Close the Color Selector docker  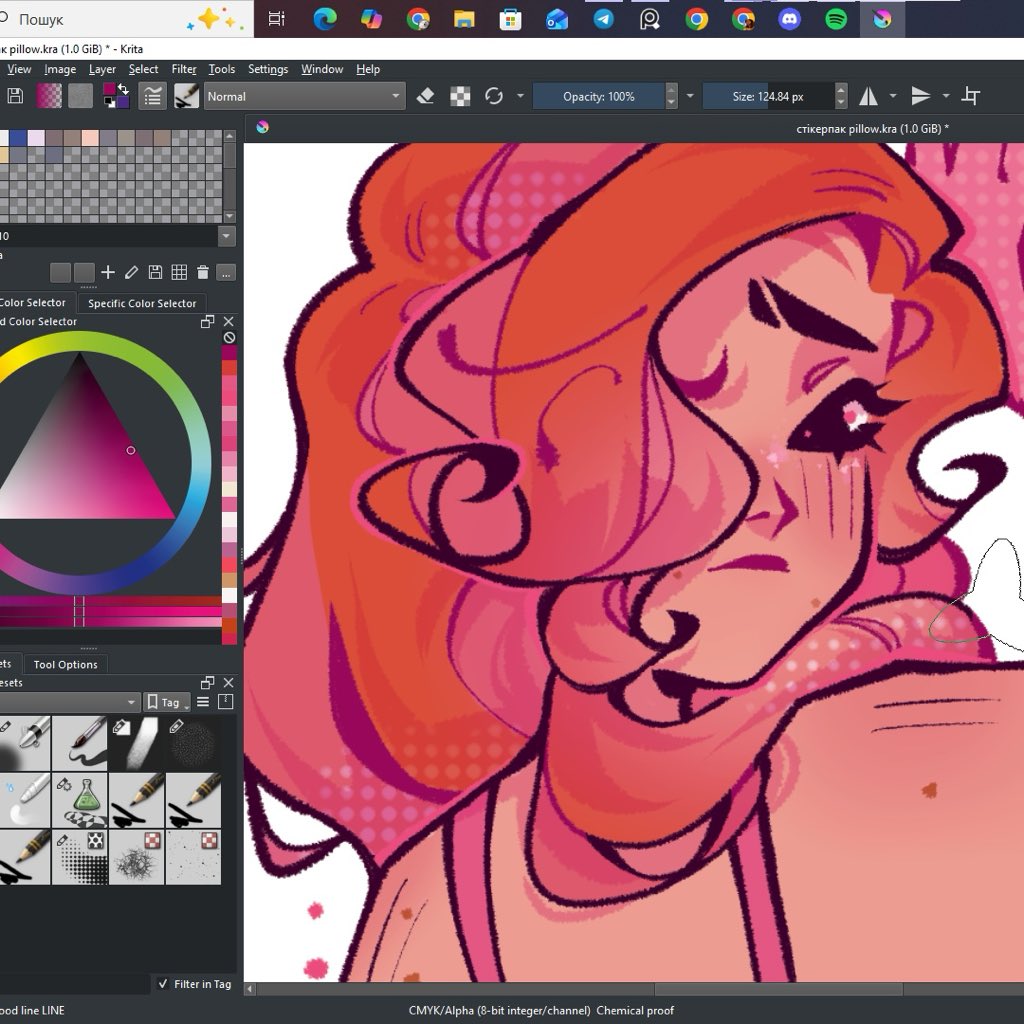coord(229,321)
